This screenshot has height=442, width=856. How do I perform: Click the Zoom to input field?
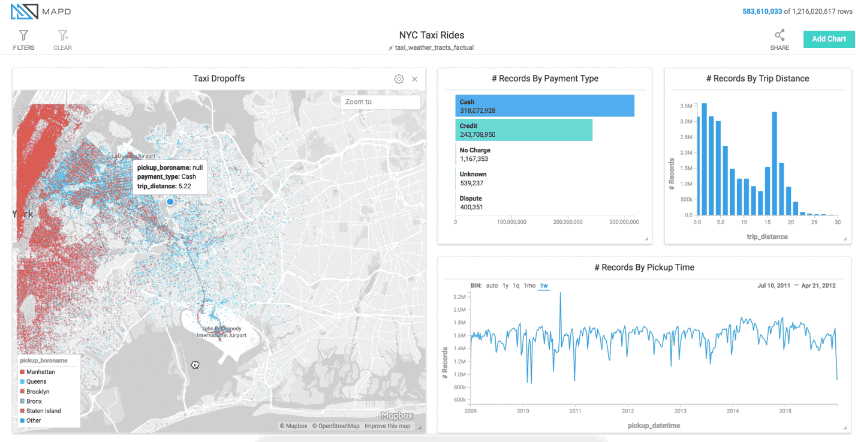click(x=381, y=102)
